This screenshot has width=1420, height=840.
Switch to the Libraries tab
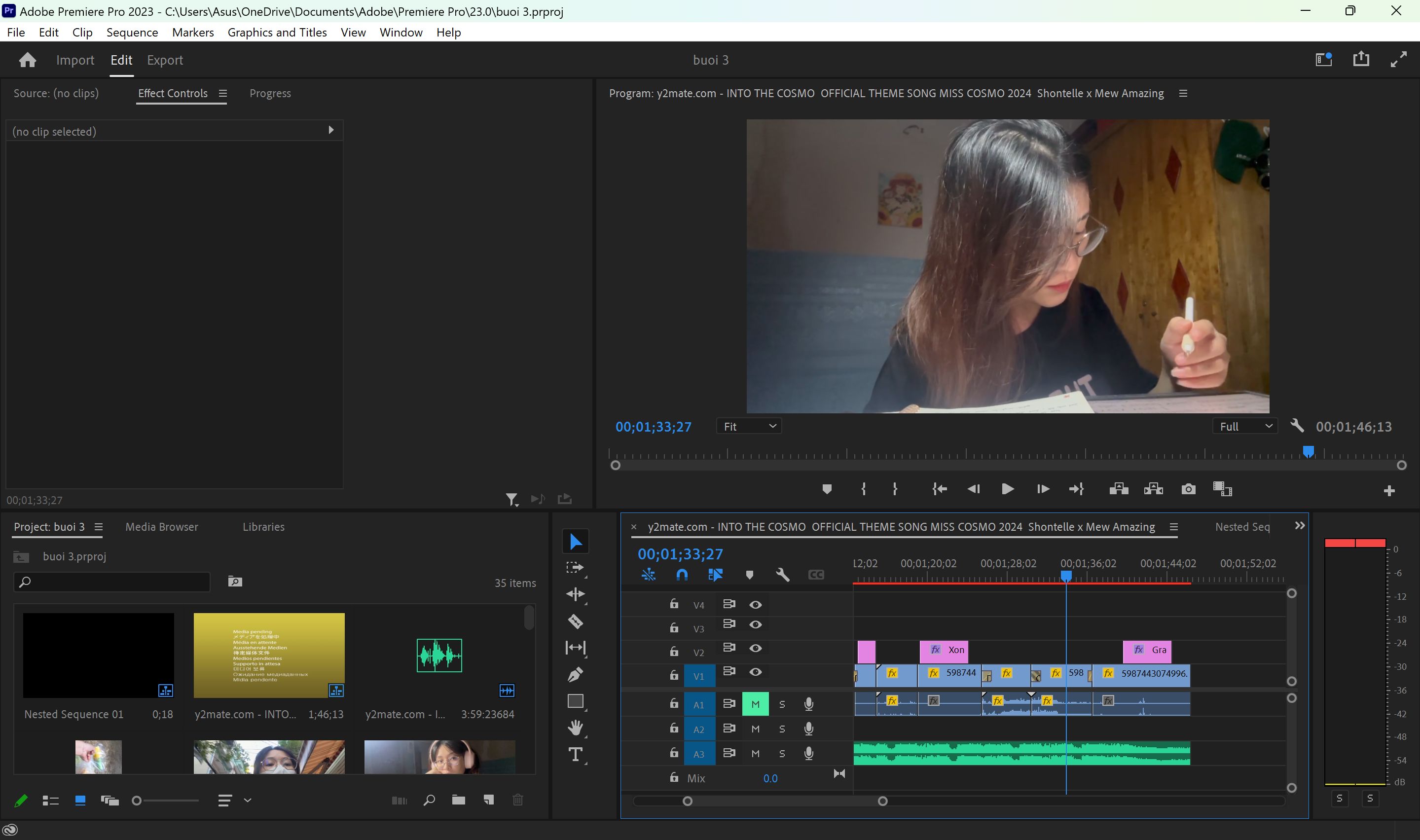pyautogui.click(x=263, y=526)
